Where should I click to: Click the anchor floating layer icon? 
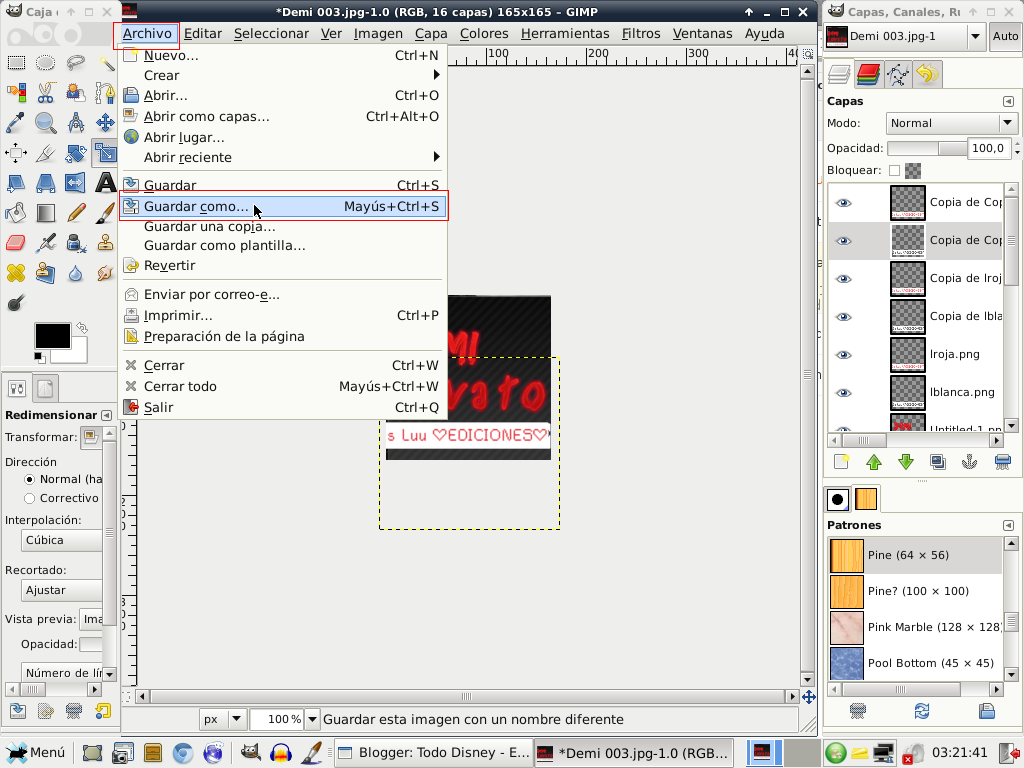(x=970, y=462)
